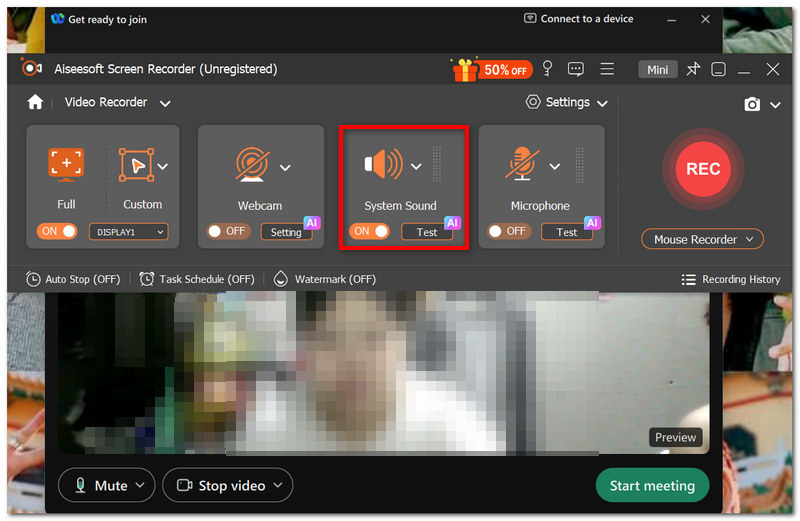
Task: Select the Custom region recording icon
Action: tap(136, 164)
